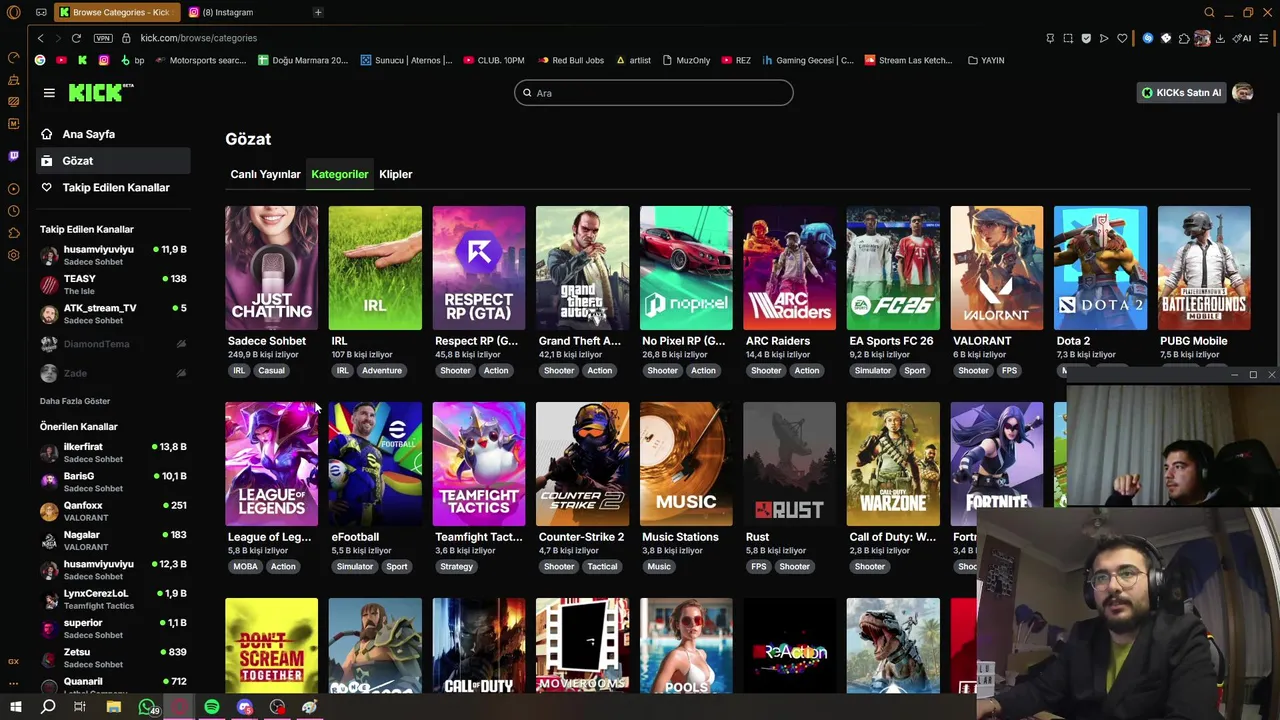Image resolution: width=1280 pixels, height=720 pixels.
Task: Open Aria AI icon in toolbar
Action: (1243, 38)
